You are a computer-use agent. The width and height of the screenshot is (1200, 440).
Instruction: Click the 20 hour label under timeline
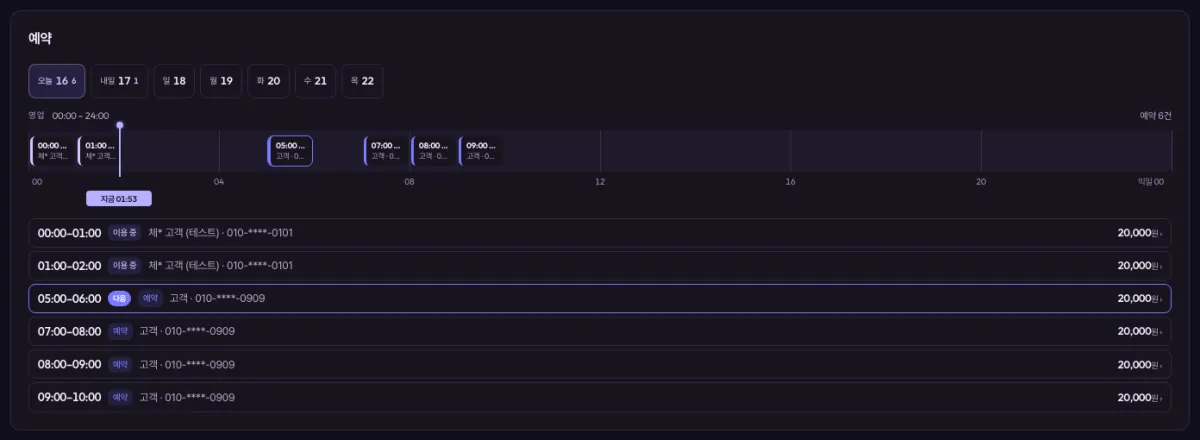click(981, 182)
